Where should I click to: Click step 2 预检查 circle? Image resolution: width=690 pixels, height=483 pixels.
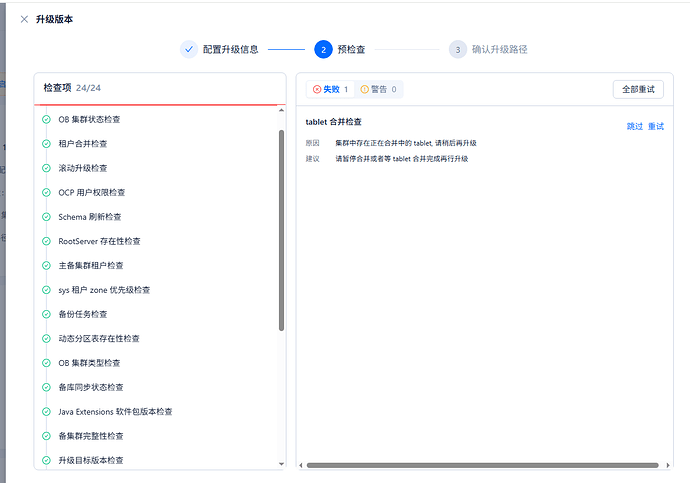click(x=323, y=49)
